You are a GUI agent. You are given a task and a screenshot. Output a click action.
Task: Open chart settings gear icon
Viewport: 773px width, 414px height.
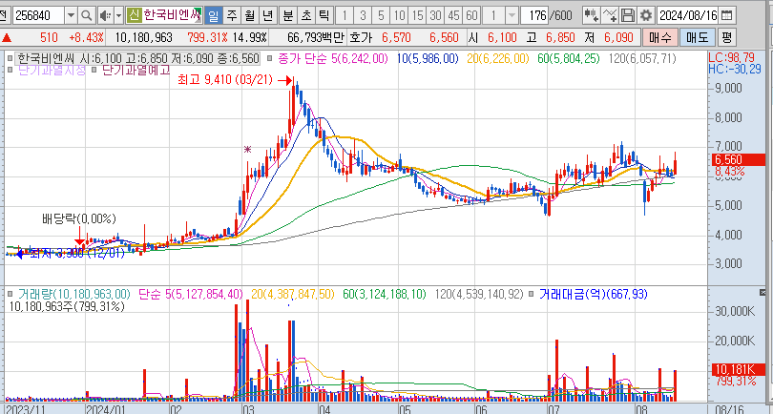[645, 16]
